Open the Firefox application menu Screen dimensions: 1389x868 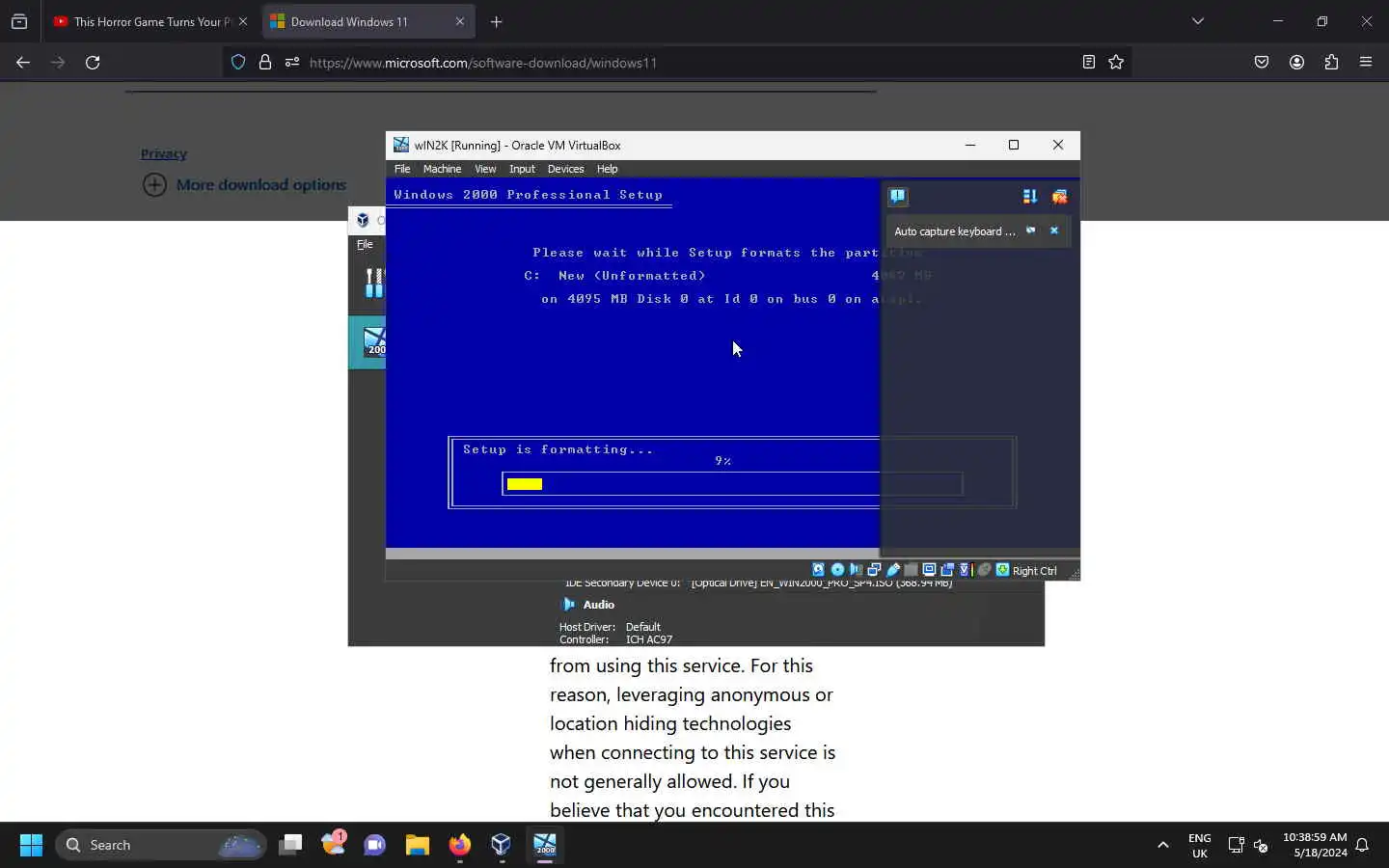(1366, 62)
